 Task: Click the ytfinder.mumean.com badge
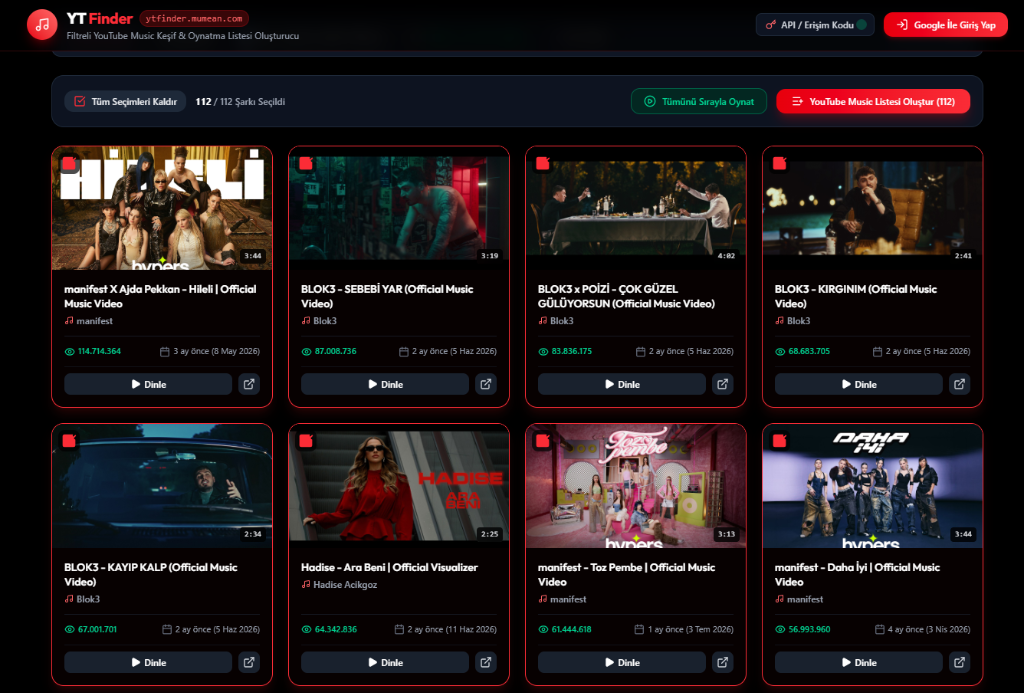(194, 18)
